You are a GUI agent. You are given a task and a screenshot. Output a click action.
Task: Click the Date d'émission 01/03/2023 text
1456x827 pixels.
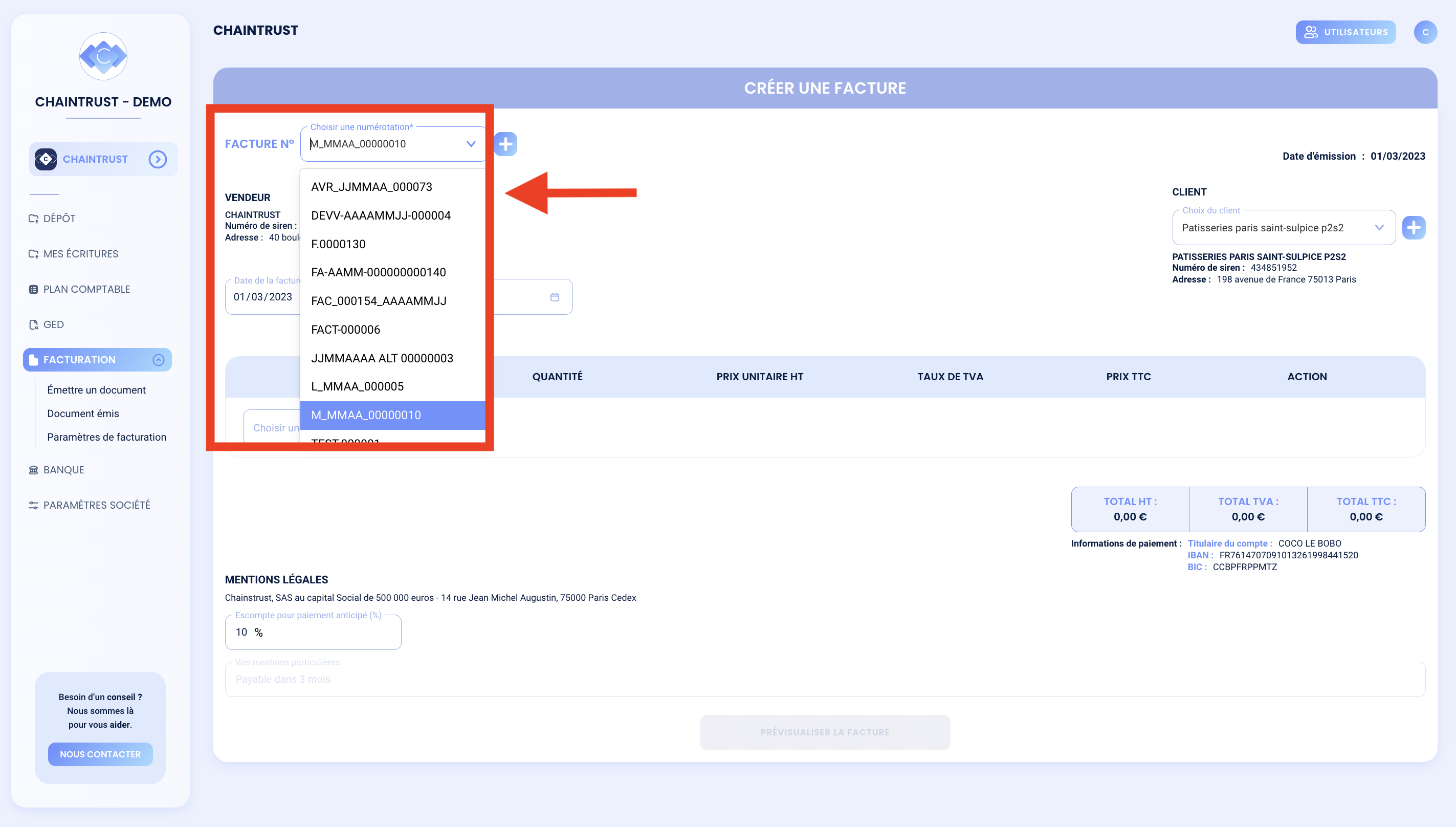click(x=1354, y=156)
